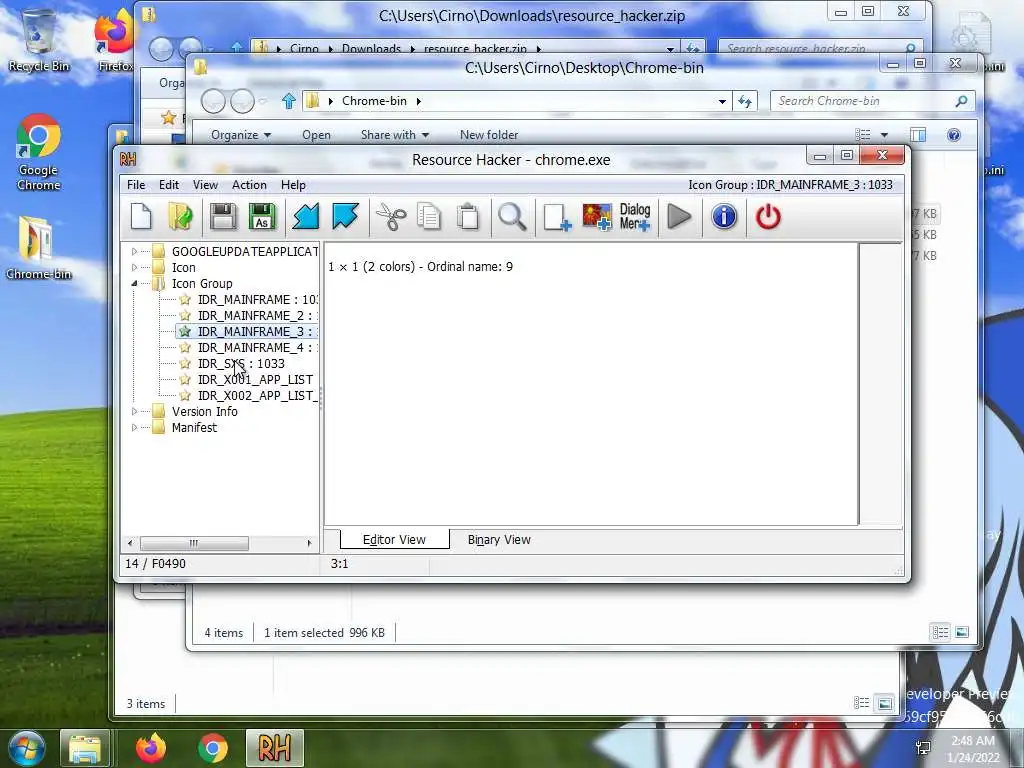Open the Action menu
1024x768 pixels.
coord(249,185)
